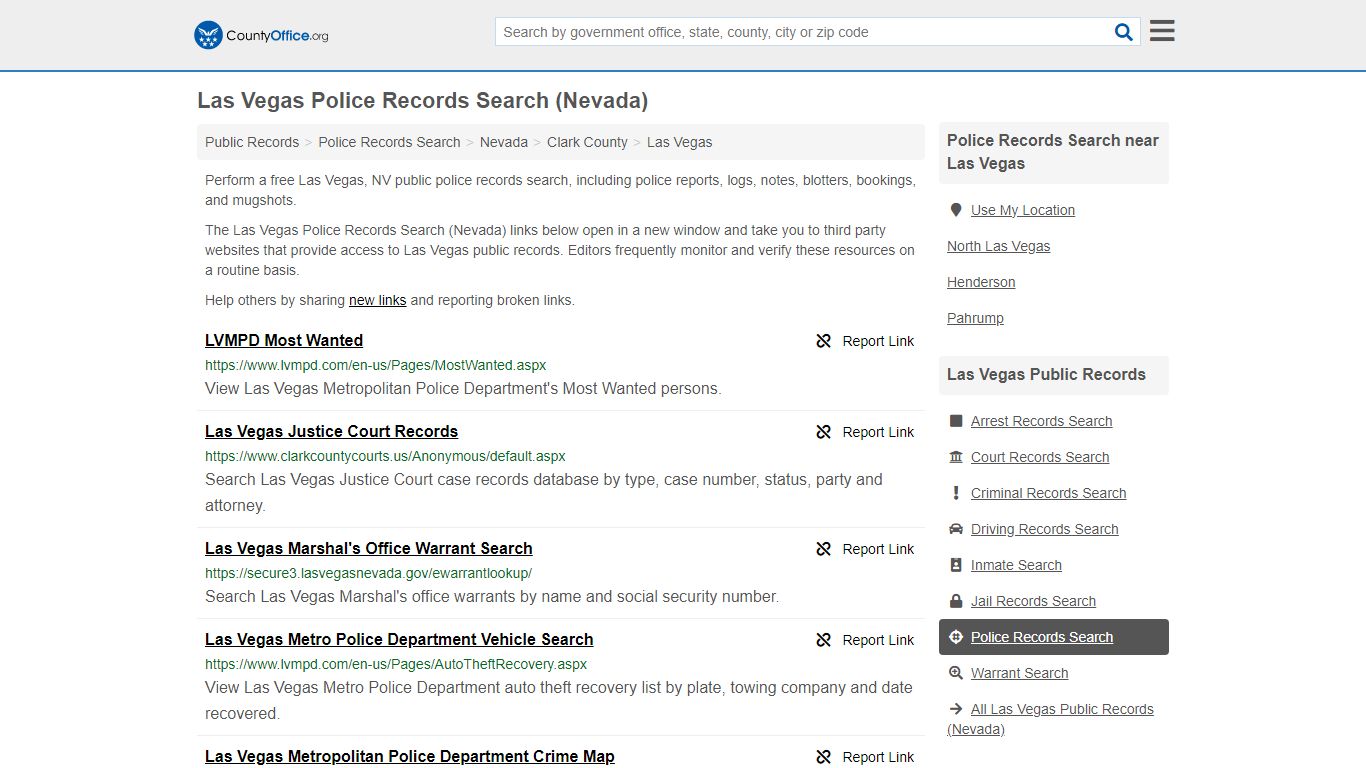Select Las Vegas breadcrumb
The image size is (1366, 768).
coord(680,142)
